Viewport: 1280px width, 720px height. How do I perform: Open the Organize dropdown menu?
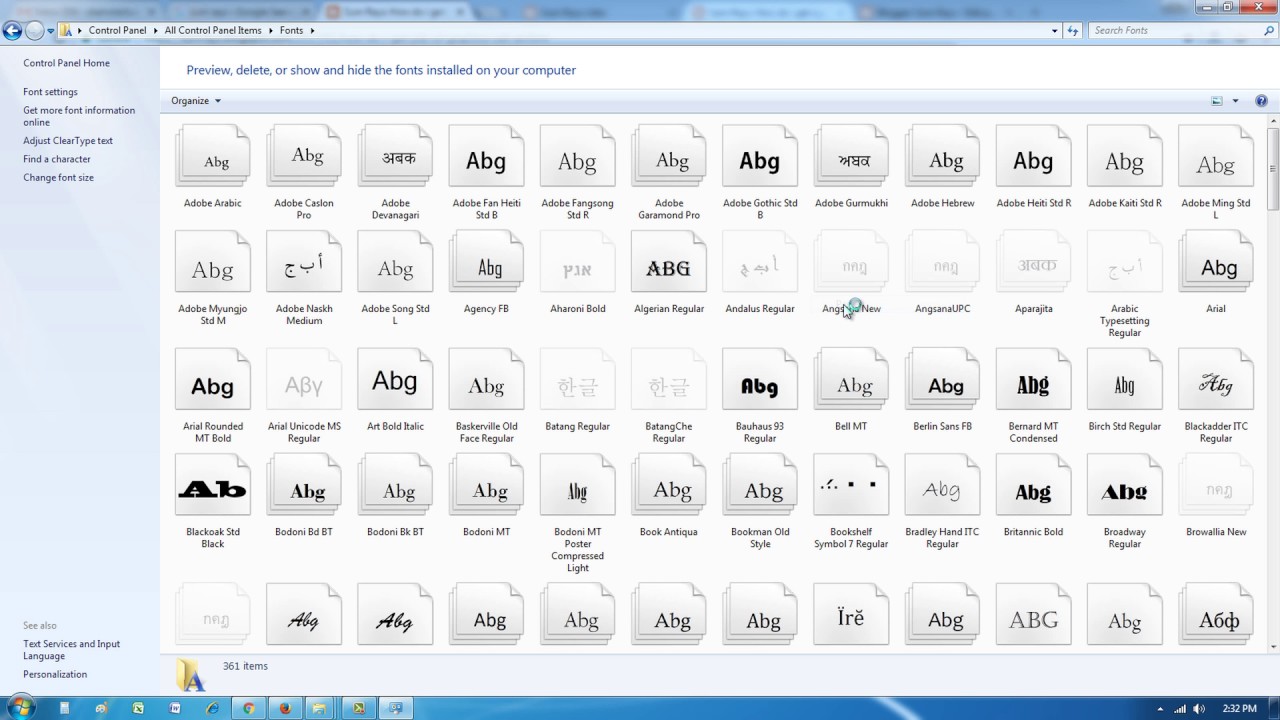click(x=196, y=101)
